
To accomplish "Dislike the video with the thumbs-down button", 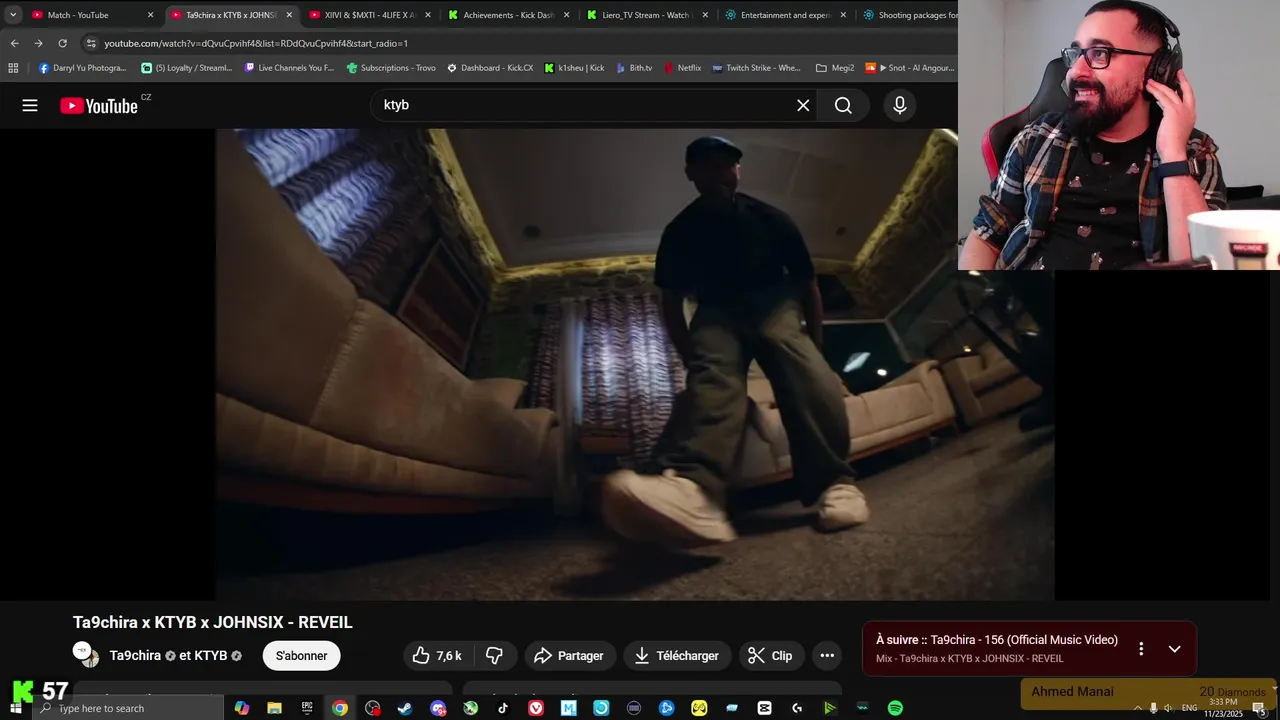I will (494, 656).
